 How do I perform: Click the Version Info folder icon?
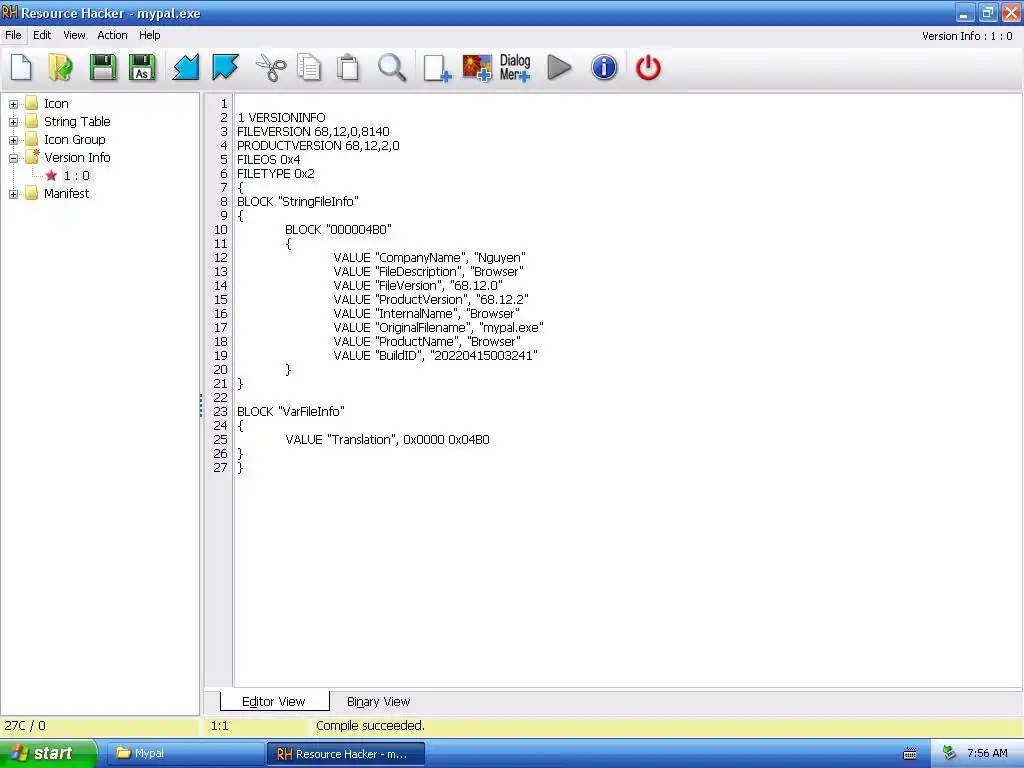(32, 157)
